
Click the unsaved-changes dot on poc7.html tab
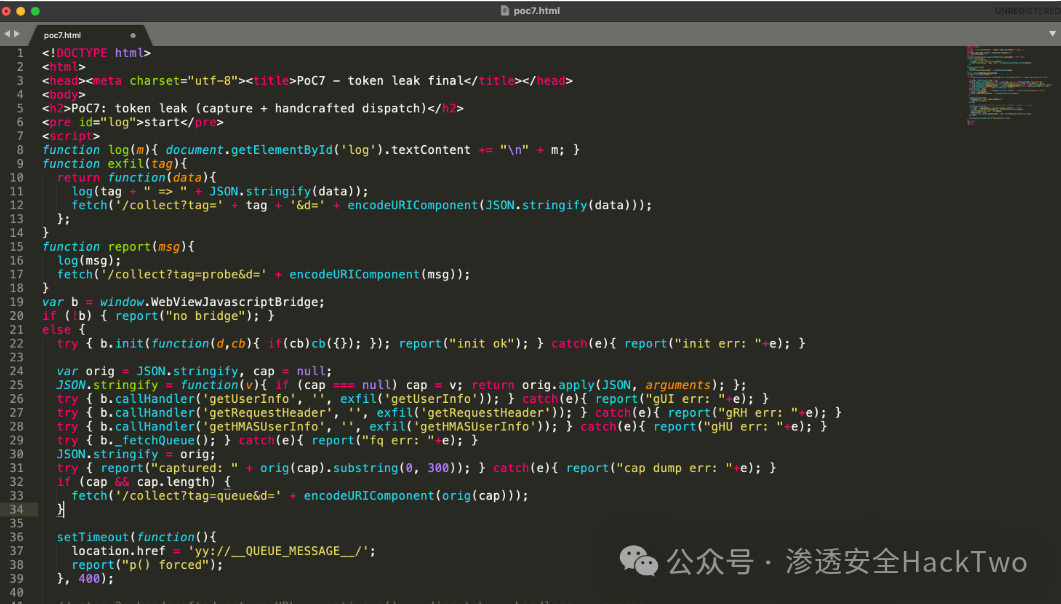pyautogui.click(x=133, y=35)
